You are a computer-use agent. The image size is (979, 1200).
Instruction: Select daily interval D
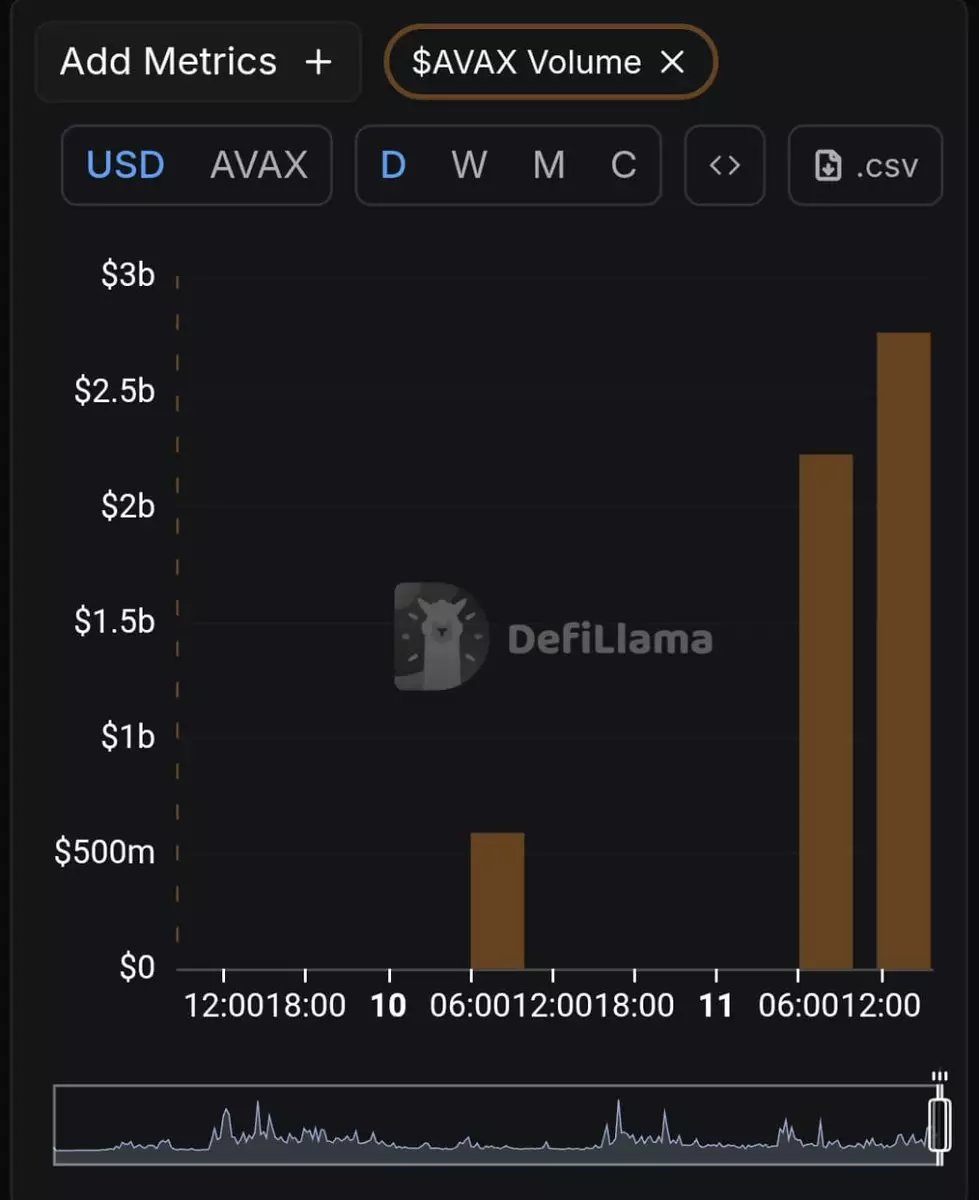pos(393,165)
